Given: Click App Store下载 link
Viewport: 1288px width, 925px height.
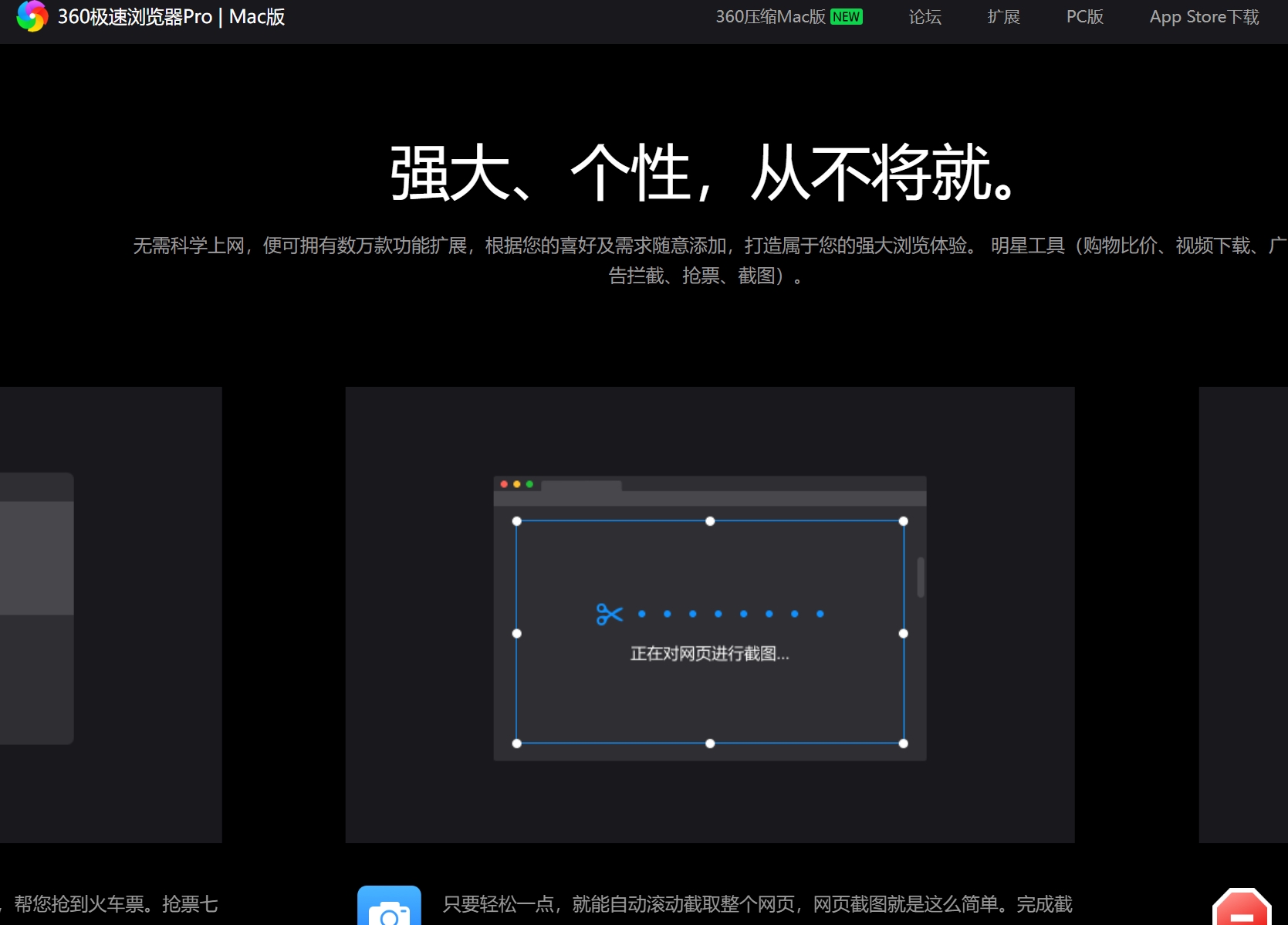Looking at the screenshot, I should click(x=1204, y=17).
